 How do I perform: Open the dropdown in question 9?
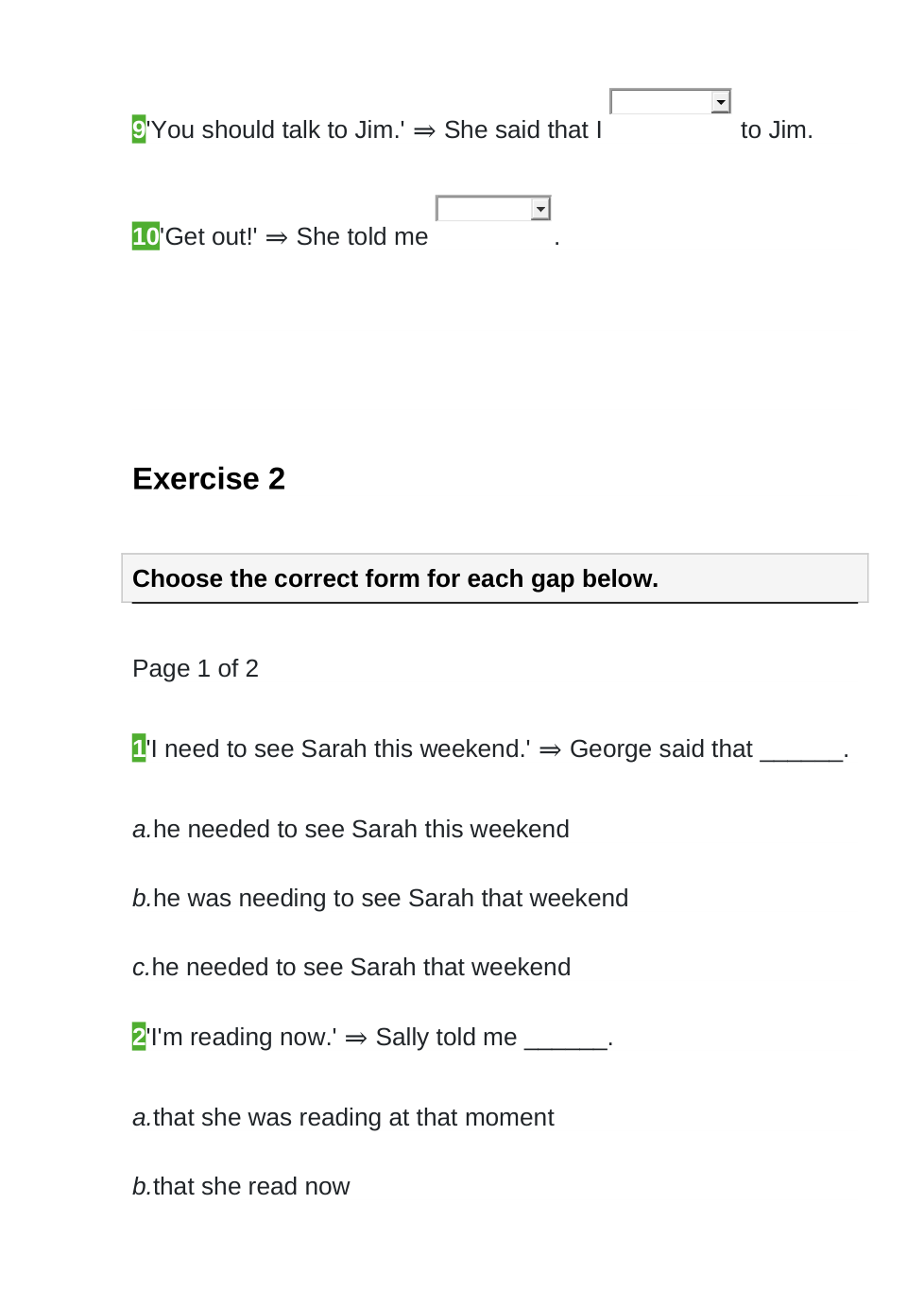pyautogui.click(x=670, y=101)
